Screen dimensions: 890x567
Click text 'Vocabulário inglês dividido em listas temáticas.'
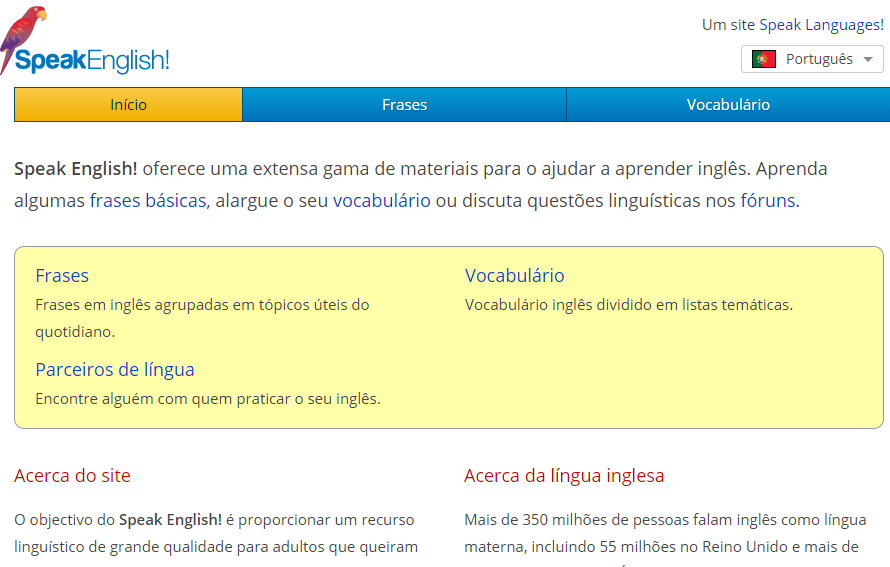628,305
